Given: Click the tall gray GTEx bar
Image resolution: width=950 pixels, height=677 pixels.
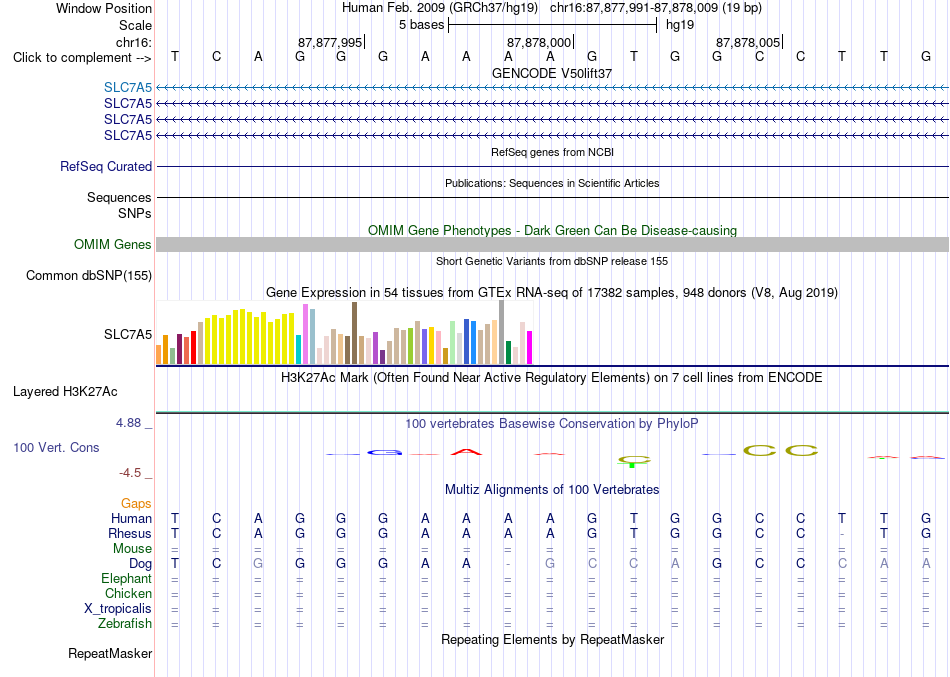Looking at the screenshot, I should coord(502,332).
